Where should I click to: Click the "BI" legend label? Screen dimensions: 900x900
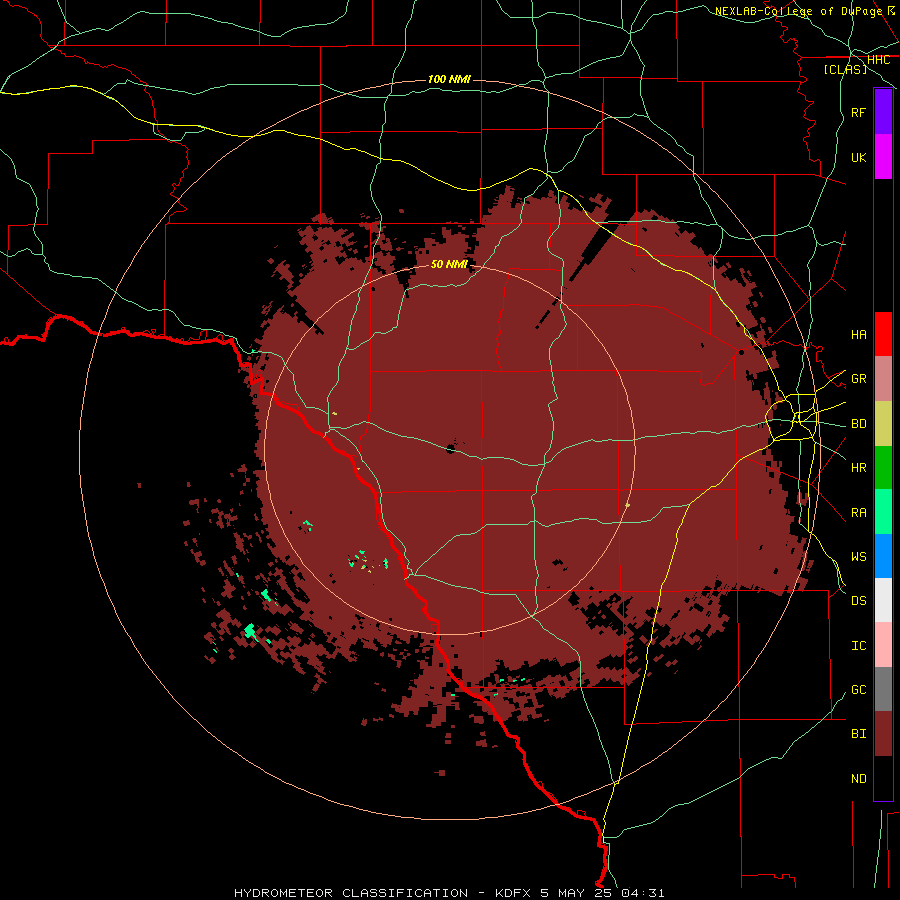[x=858, y=734]
